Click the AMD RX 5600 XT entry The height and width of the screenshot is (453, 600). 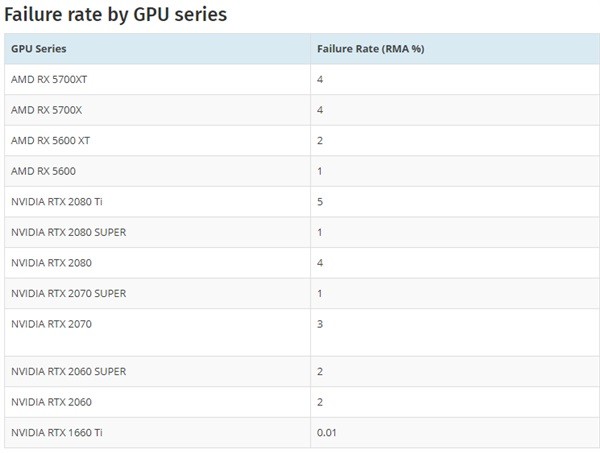click(x=50, y=140)
